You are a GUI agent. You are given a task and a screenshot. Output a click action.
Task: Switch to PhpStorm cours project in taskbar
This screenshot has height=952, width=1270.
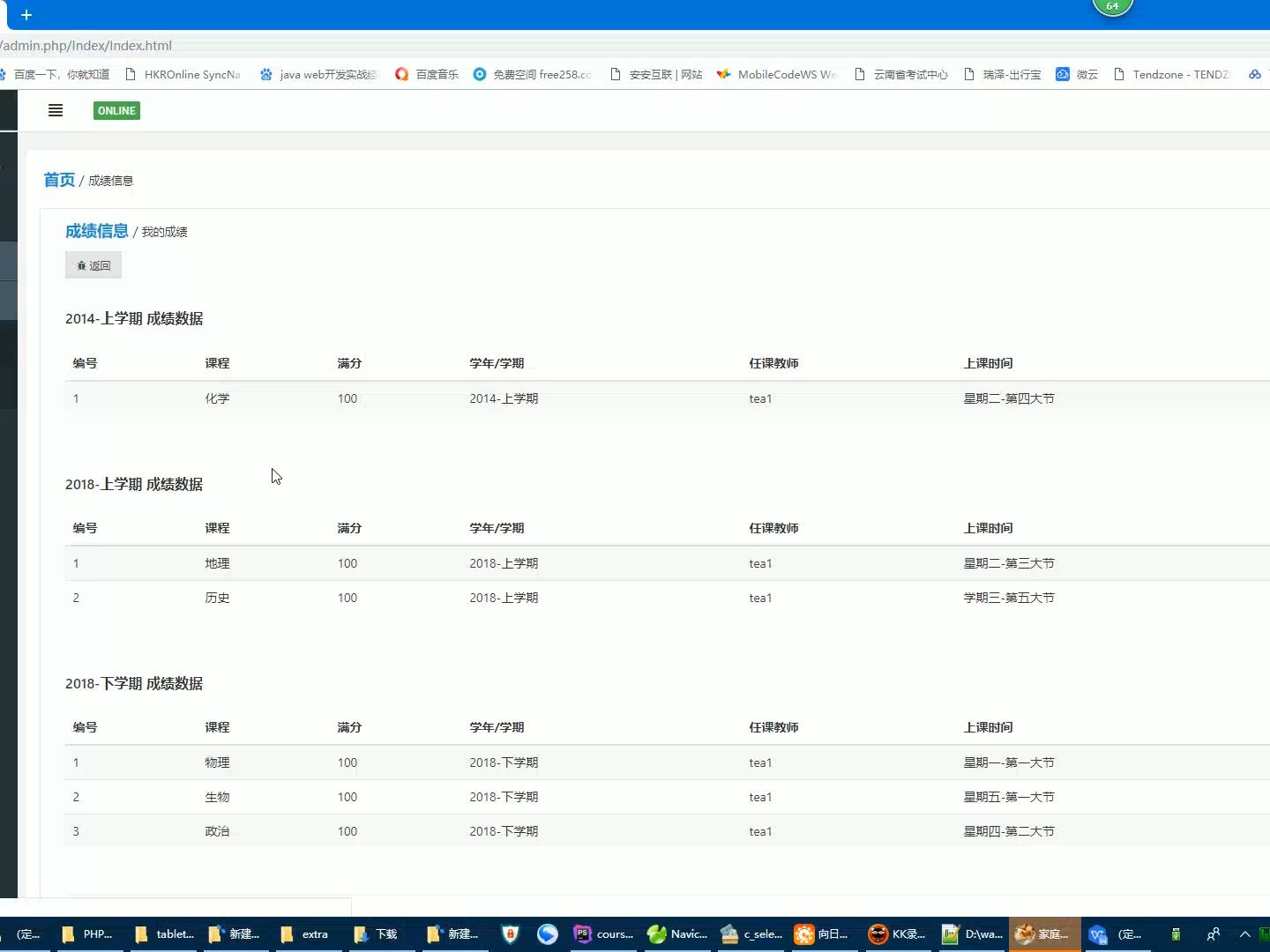(604, 934)
